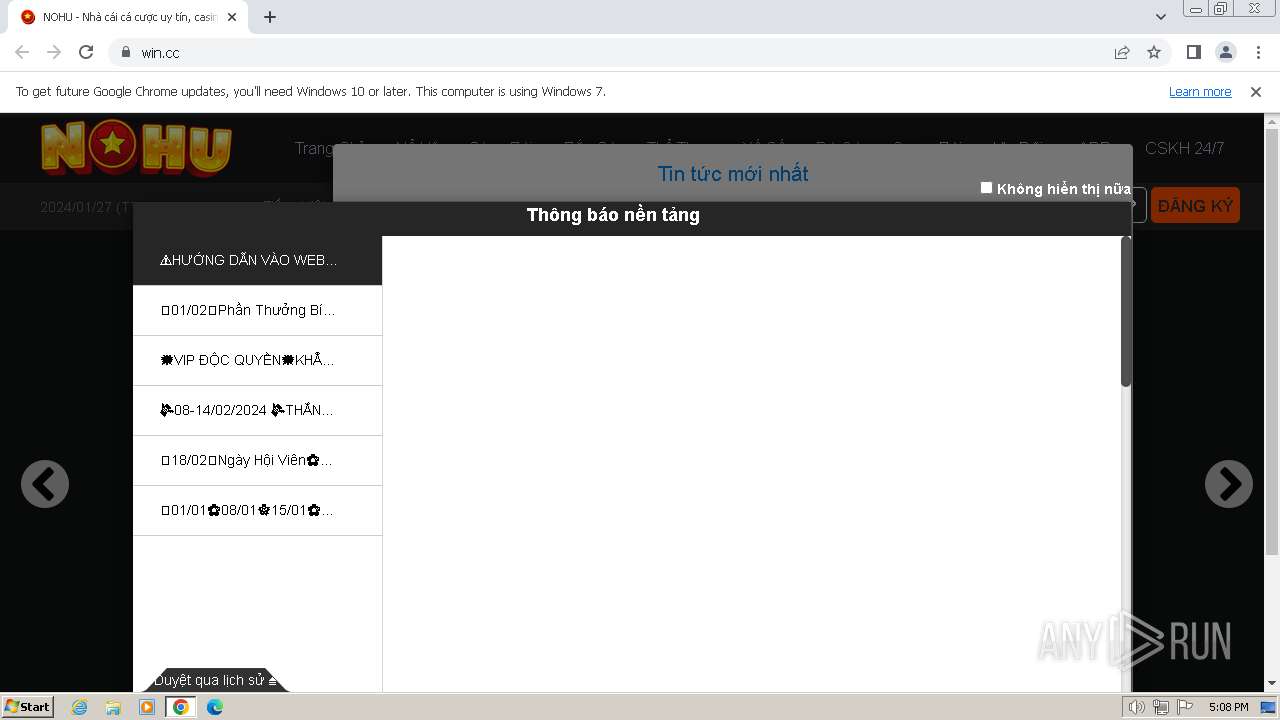Select '01/01 08/01 15/01' notice

(x=257, y=510)
